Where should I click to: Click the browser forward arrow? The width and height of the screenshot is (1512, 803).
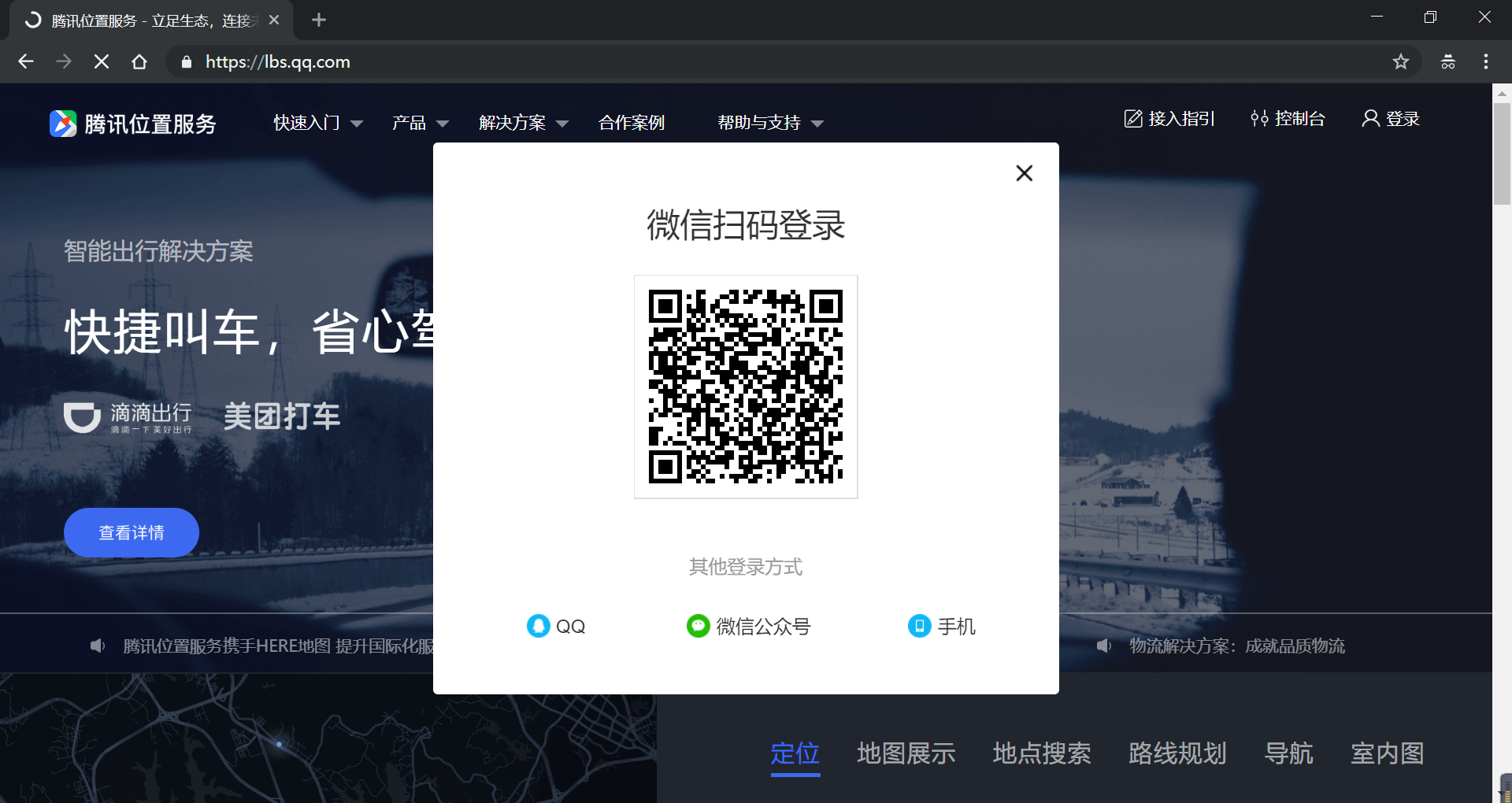[x=64, y=61]
